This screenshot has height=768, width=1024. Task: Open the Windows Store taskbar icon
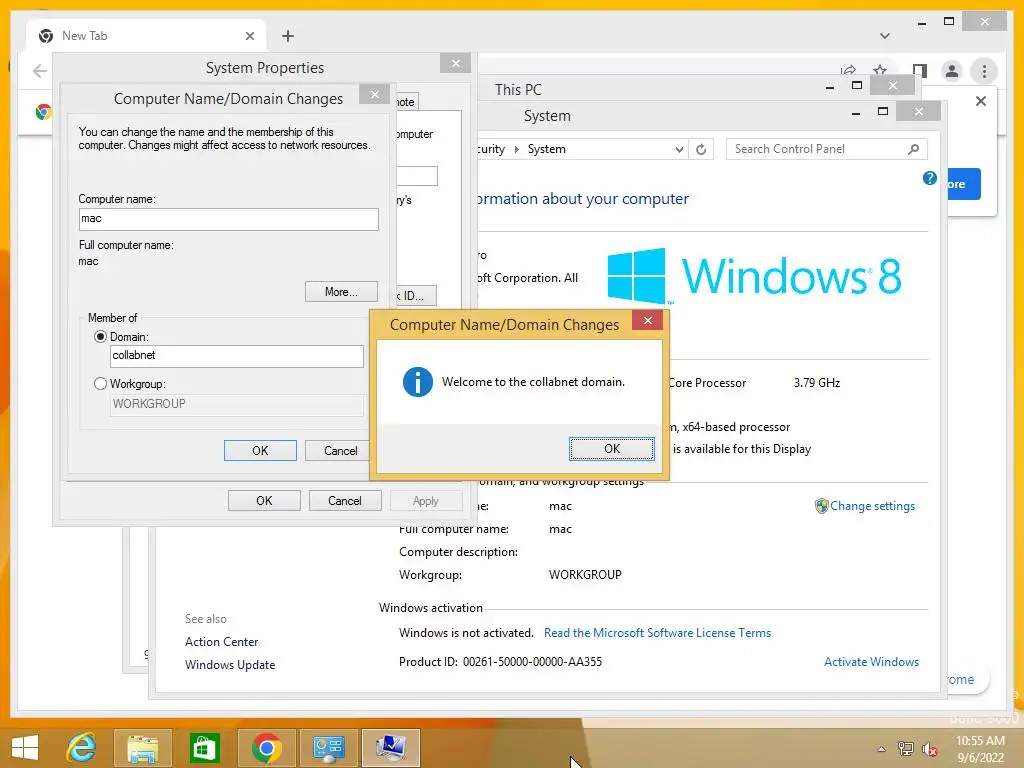click(x=204, y=748)
